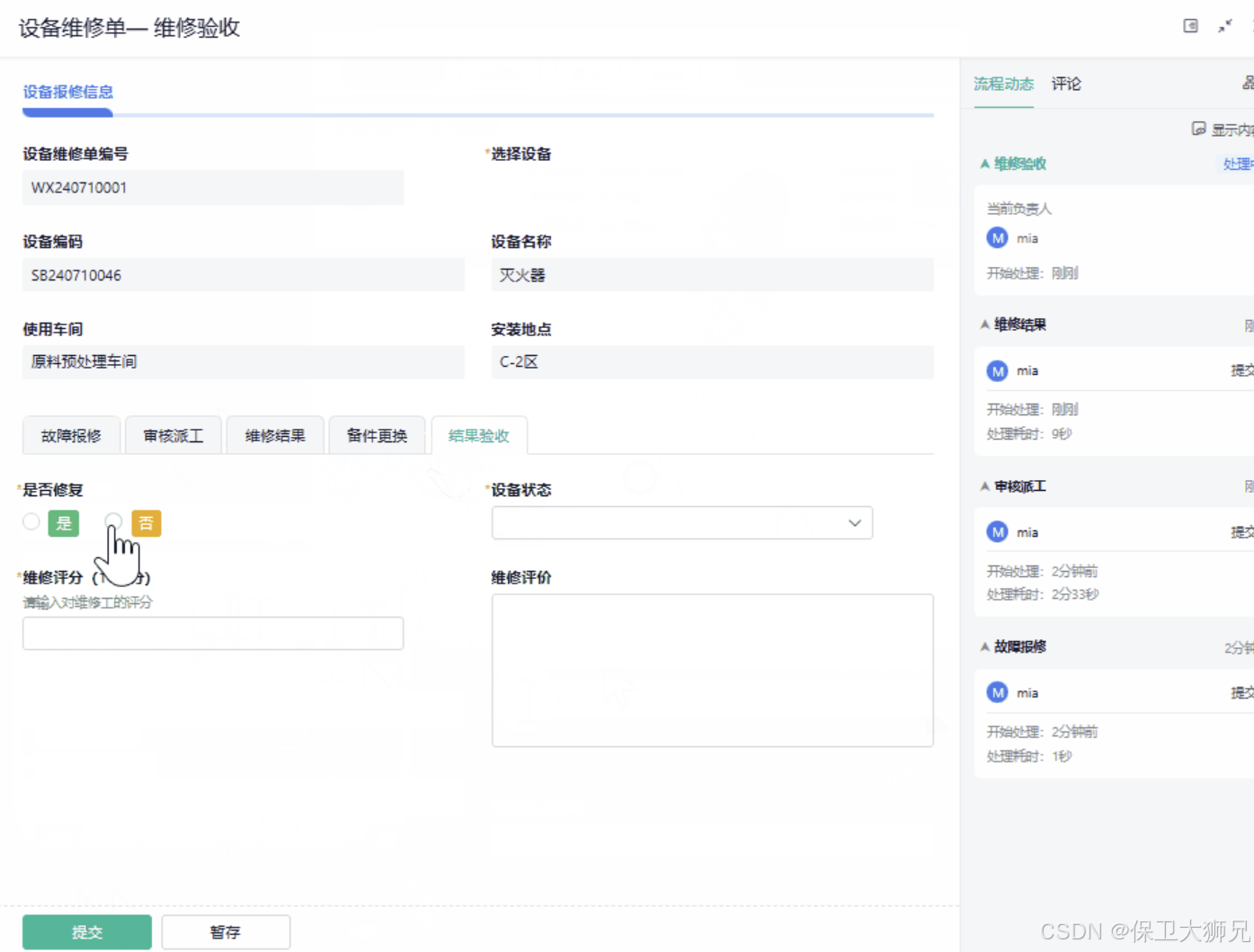Image resolution: width=1254 pixels, height=952 pixels.
Task: Click mia's avatar under 当前负责人
Action: click(997, 238)
